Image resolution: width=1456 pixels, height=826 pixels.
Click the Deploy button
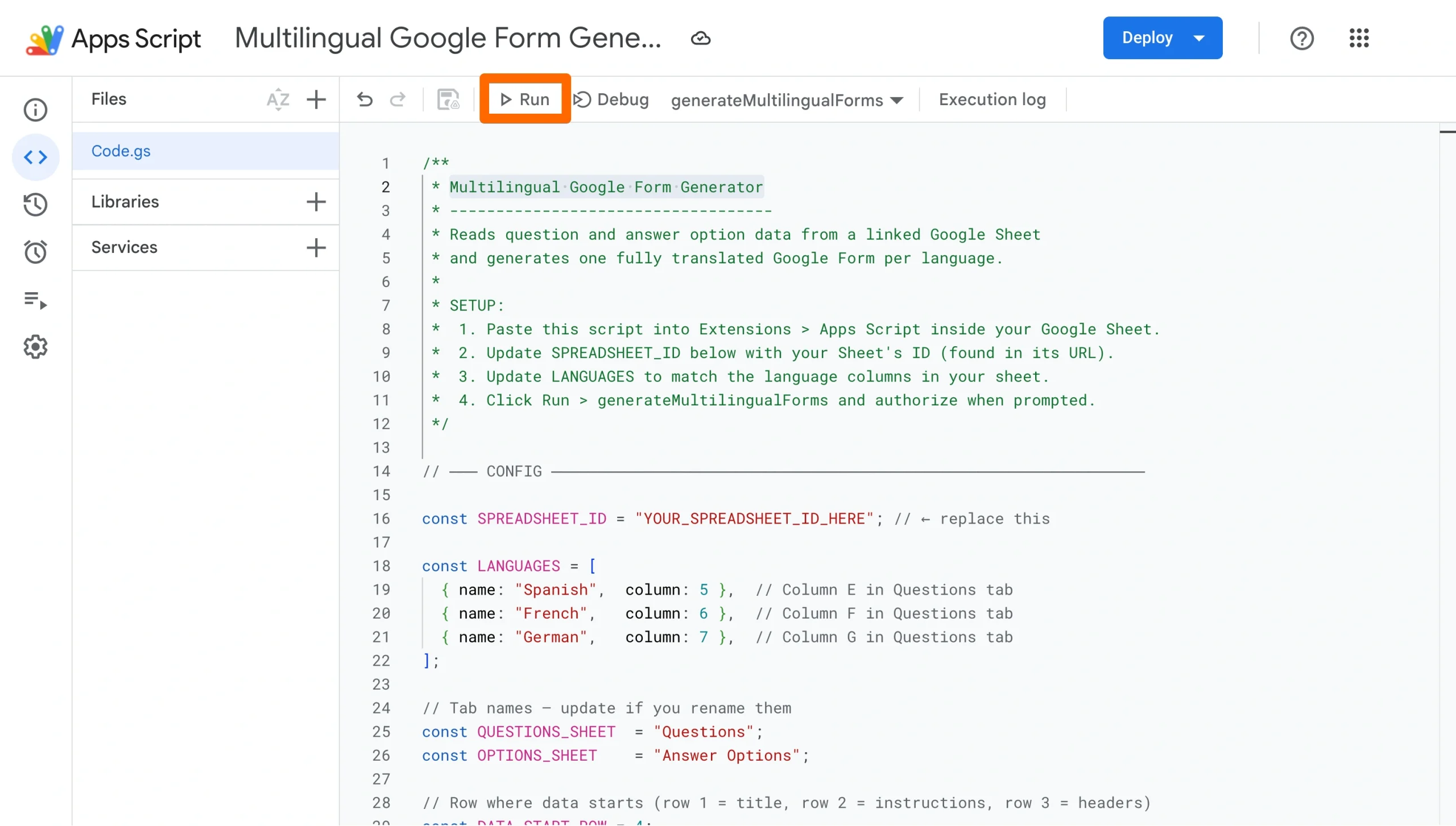point(1163,38)
